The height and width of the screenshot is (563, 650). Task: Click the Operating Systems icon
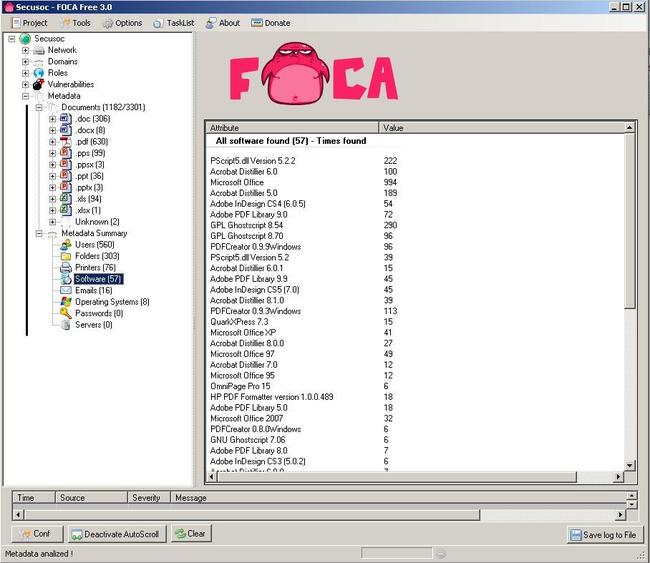click(65, 302)
